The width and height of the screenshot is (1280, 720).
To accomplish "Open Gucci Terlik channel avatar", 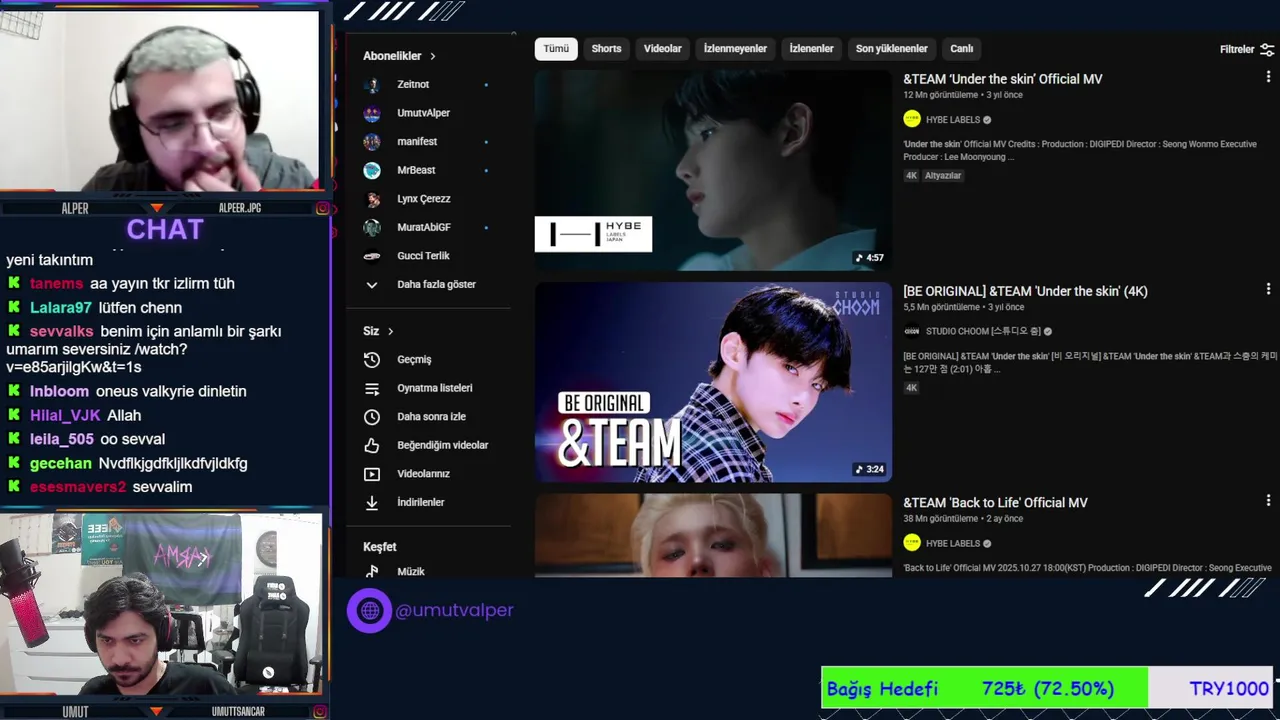I will 372,256.
